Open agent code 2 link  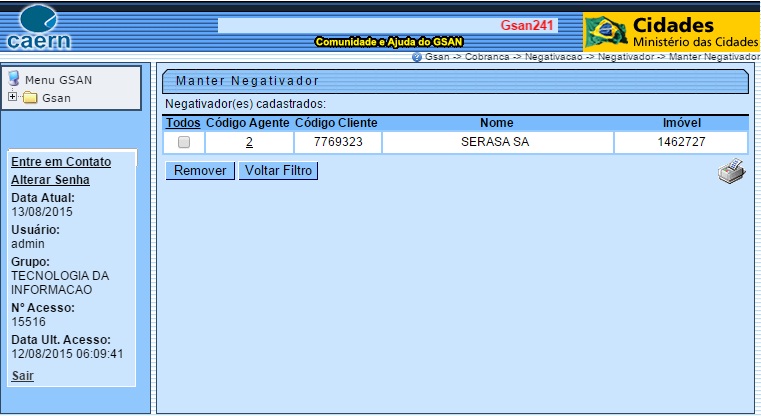249,143
